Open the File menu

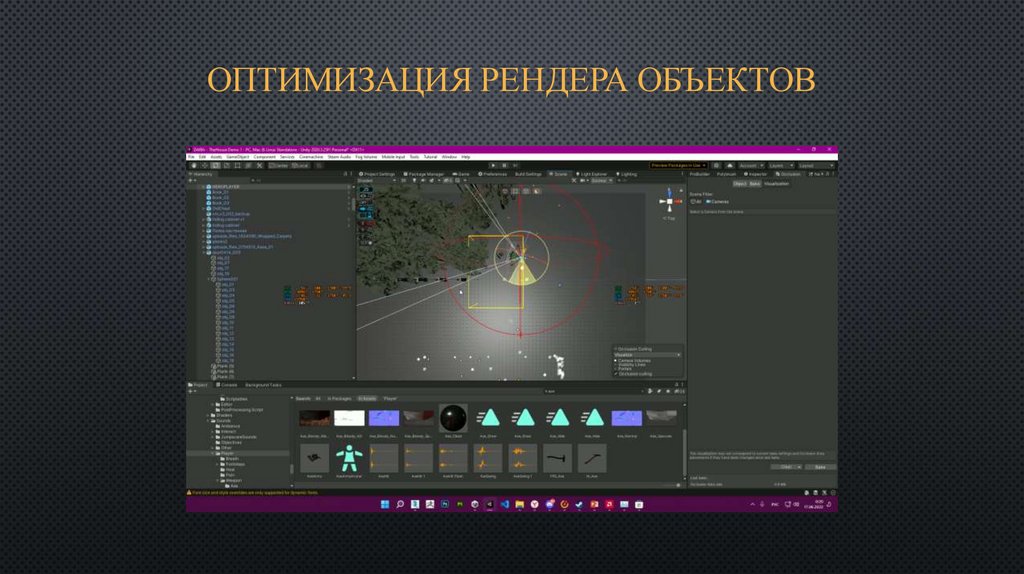click(191, 157)
